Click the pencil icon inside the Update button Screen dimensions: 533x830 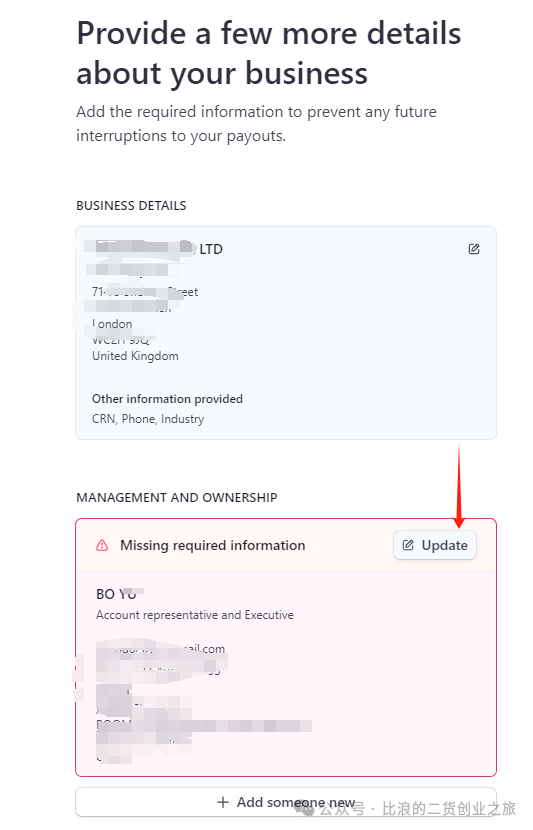pyautogui.click(x=408, y=545)
